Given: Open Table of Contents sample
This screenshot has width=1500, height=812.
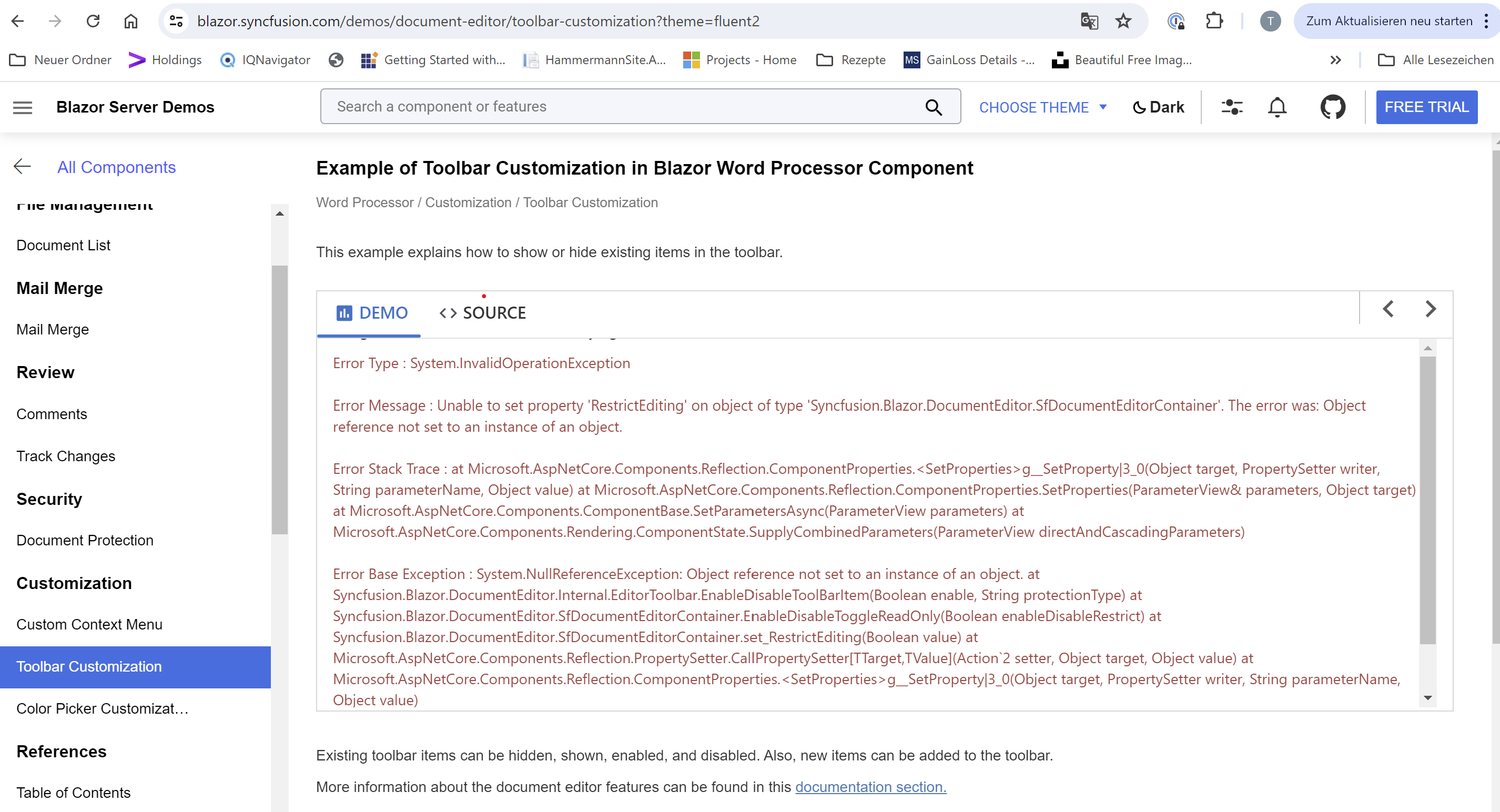Looking at the screenshot, I should (x=74, y=793).
